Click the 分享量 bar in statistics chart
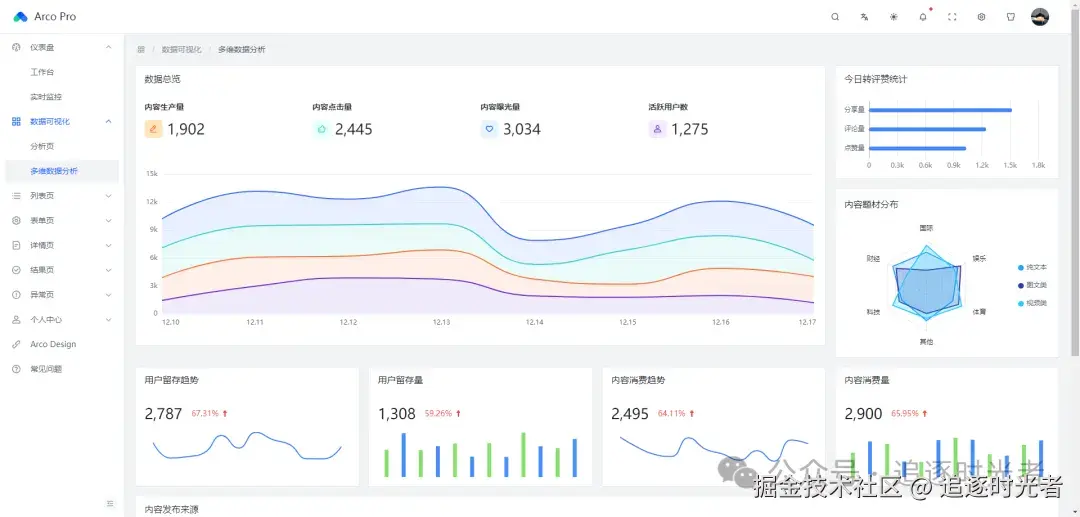Viewport: 1080px width, 517px height. coord(940,109)
